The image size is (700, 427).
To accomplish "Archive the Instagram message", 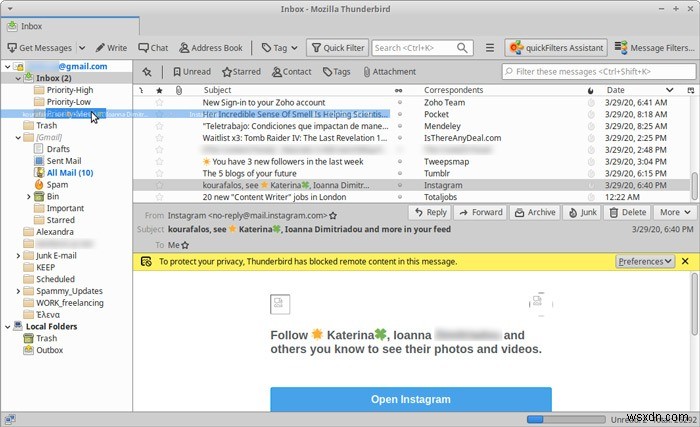I will pos(535,213).
